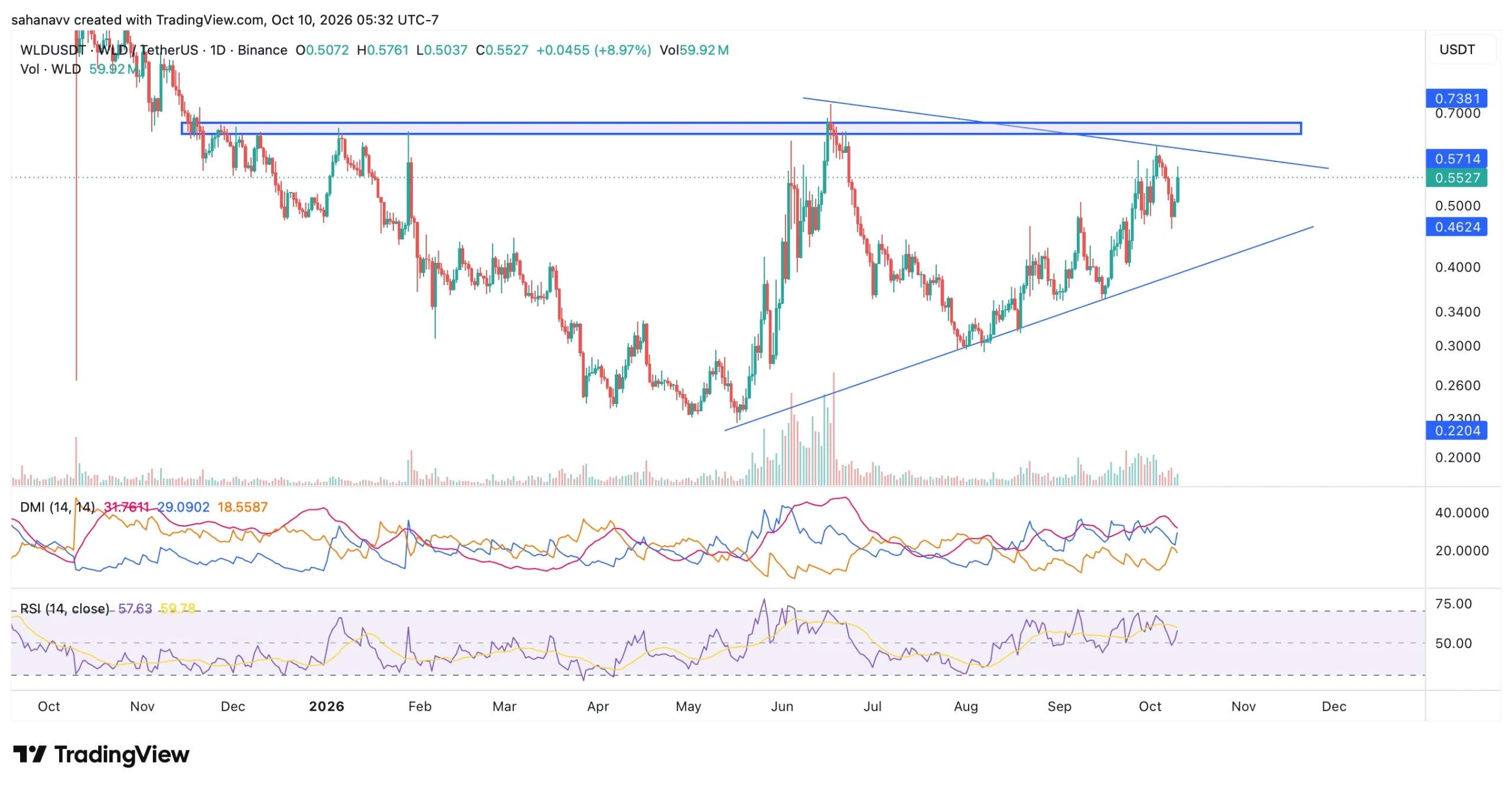Image resolution: width=1512 pixels, height=788 pixels.
Task: Click the DMI value 18.5587
Action: 242,507
